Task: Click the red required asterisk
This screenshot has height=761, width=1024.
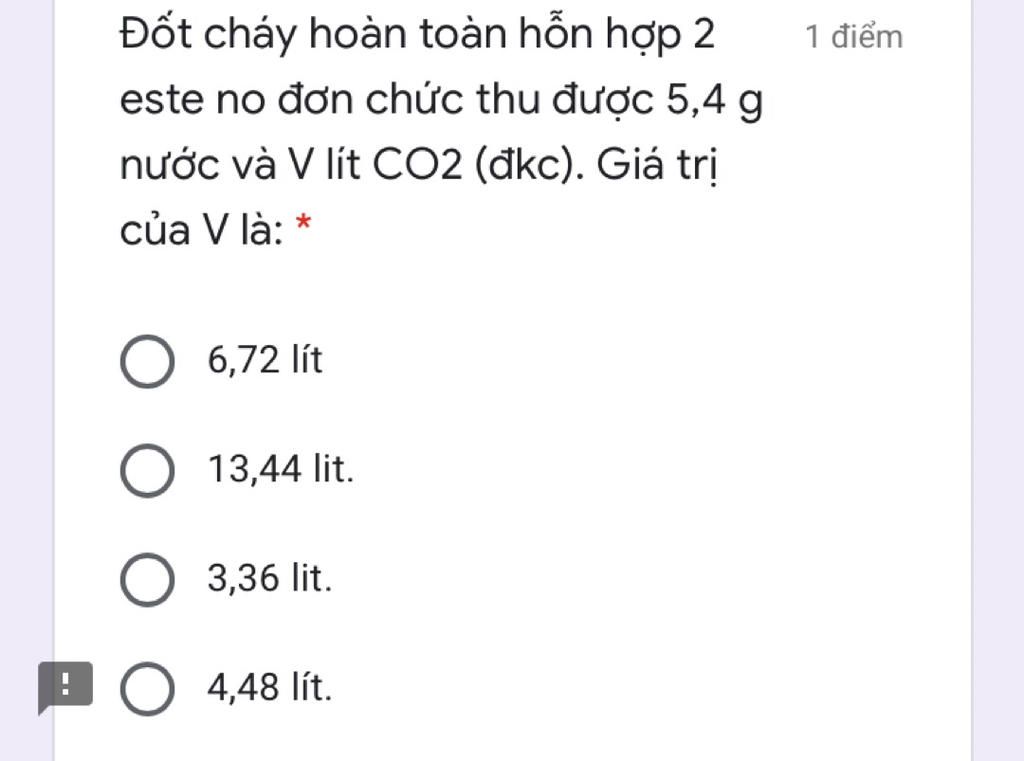Action: (x=303, y=223)
